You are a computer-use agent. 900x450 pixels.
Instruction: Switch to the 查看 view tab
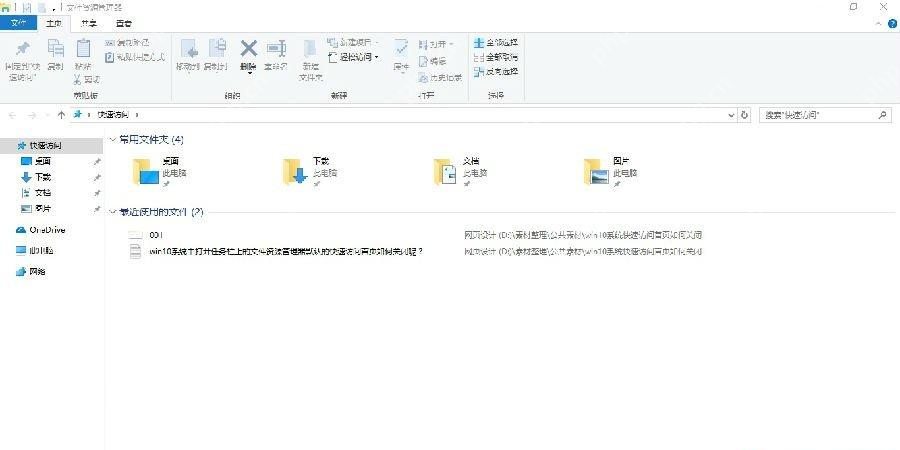click(x=123, y=24)
